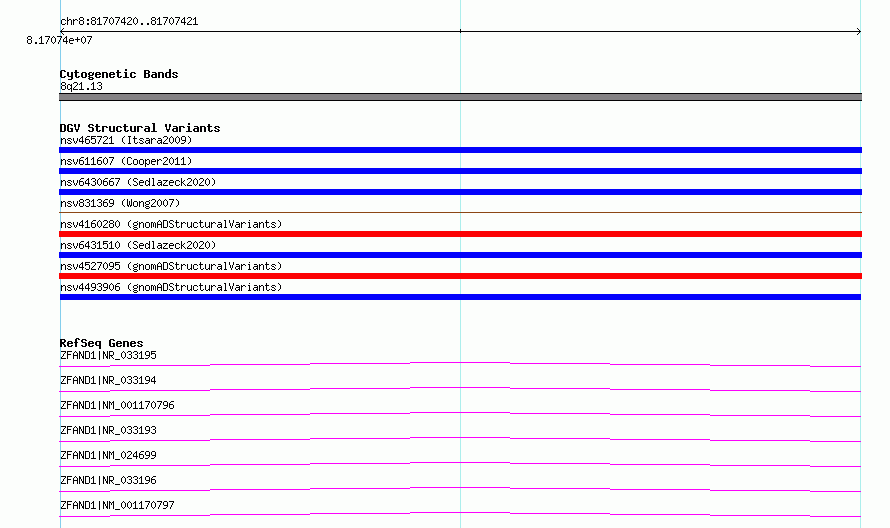Click the magenta line under ZFAND1|NR_033193
890x528 pixels.
tap(460, 439)
